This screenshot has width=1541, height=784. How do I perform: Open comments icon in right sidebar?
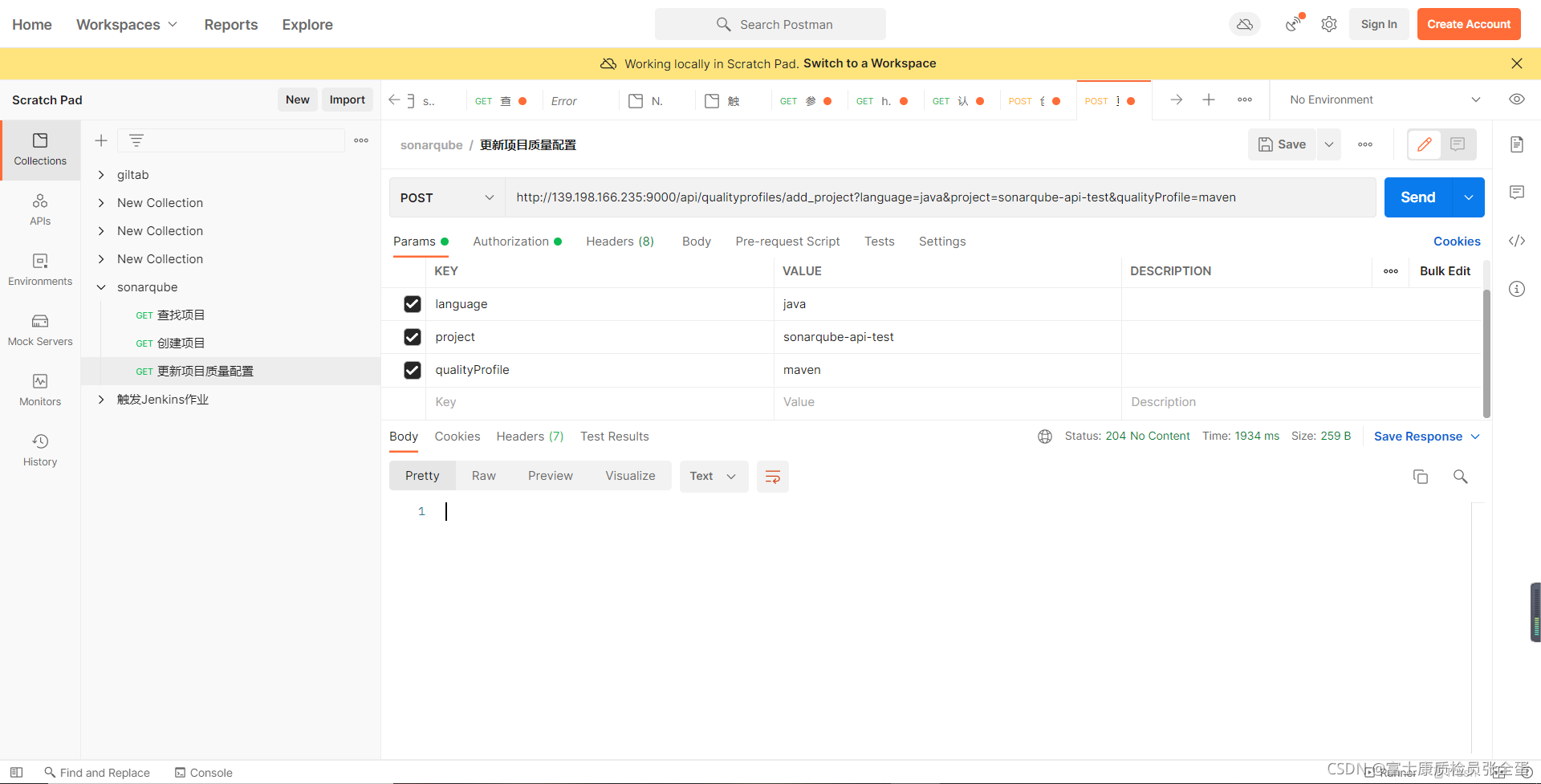pos(1517,193)
